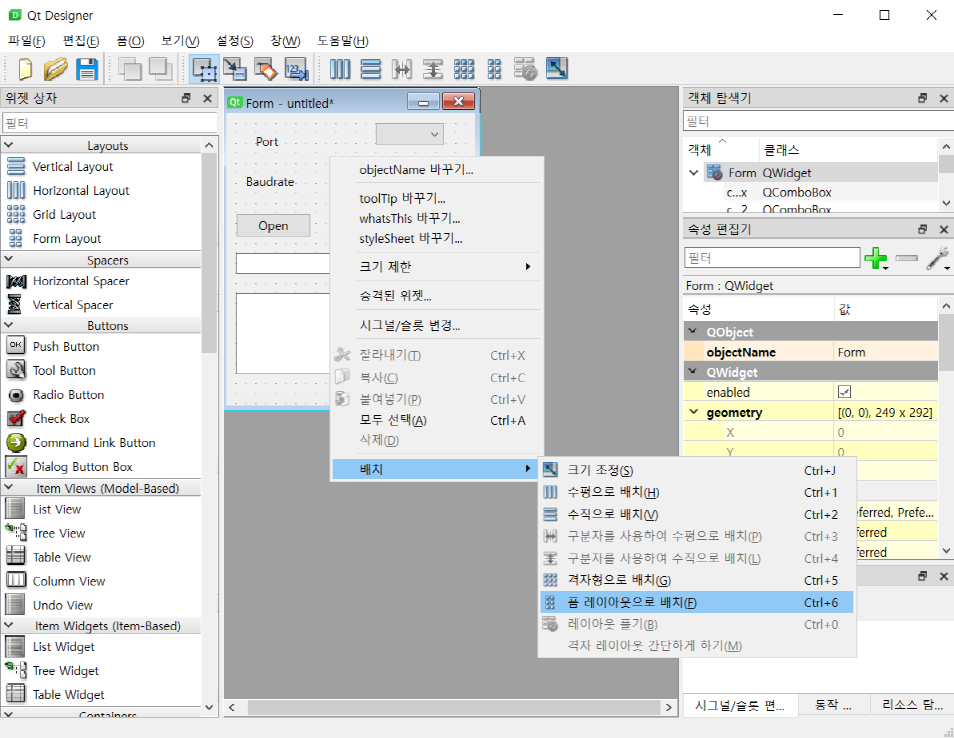Select QComboBox row c...x in object tree
This screenshot has width=954, height=738.
coord(809,192)
